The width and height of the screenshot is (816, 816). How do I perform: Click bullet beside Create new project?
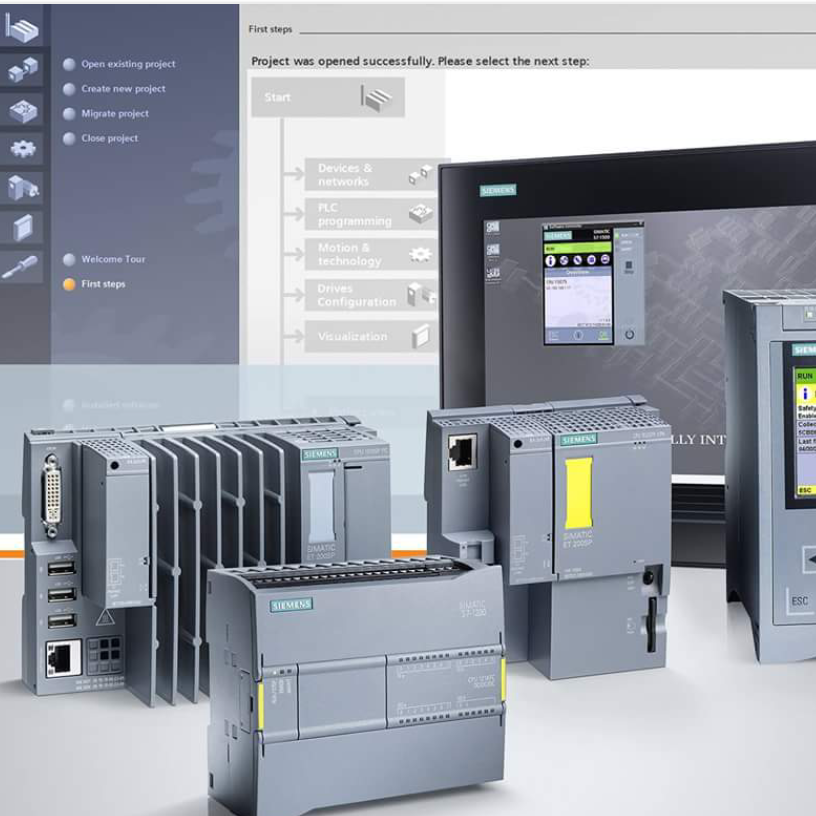(69, 89)
